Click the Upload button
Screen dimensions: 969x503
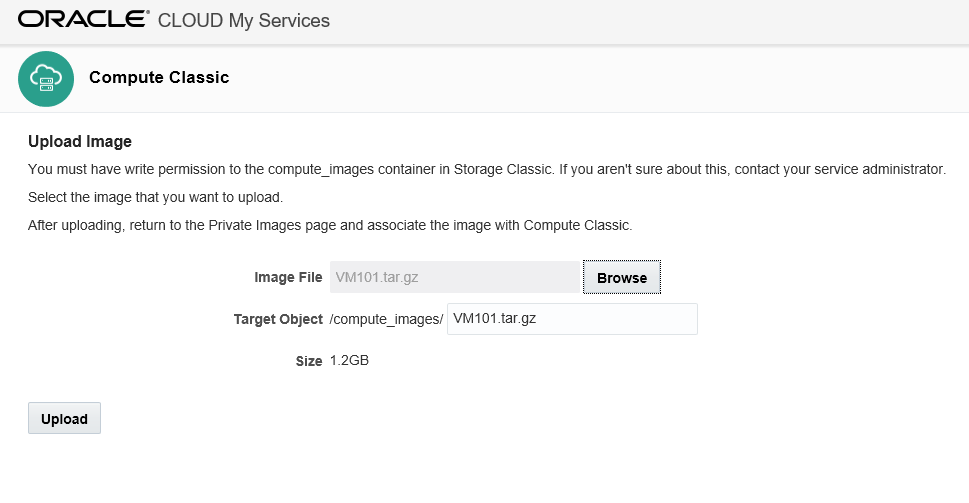64,418
